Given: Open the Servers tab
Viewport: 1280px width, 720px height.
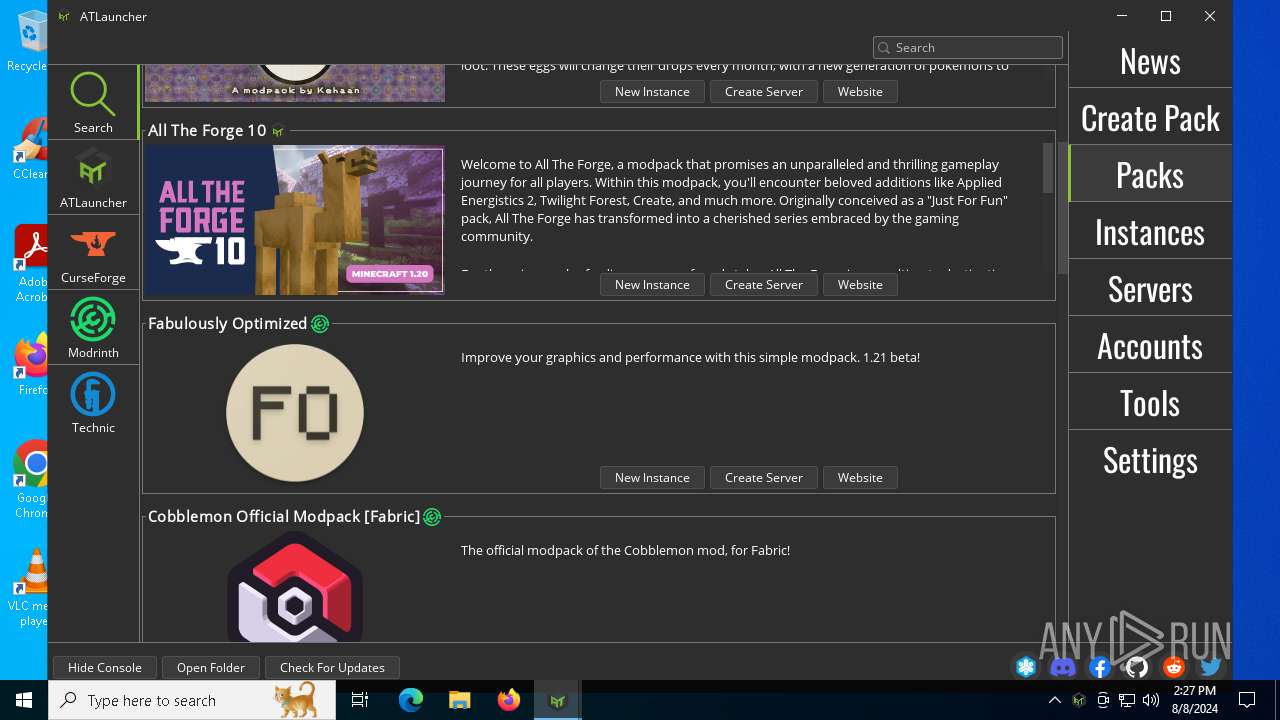Looking at the screenshot, I should (x=1150, y=288).
